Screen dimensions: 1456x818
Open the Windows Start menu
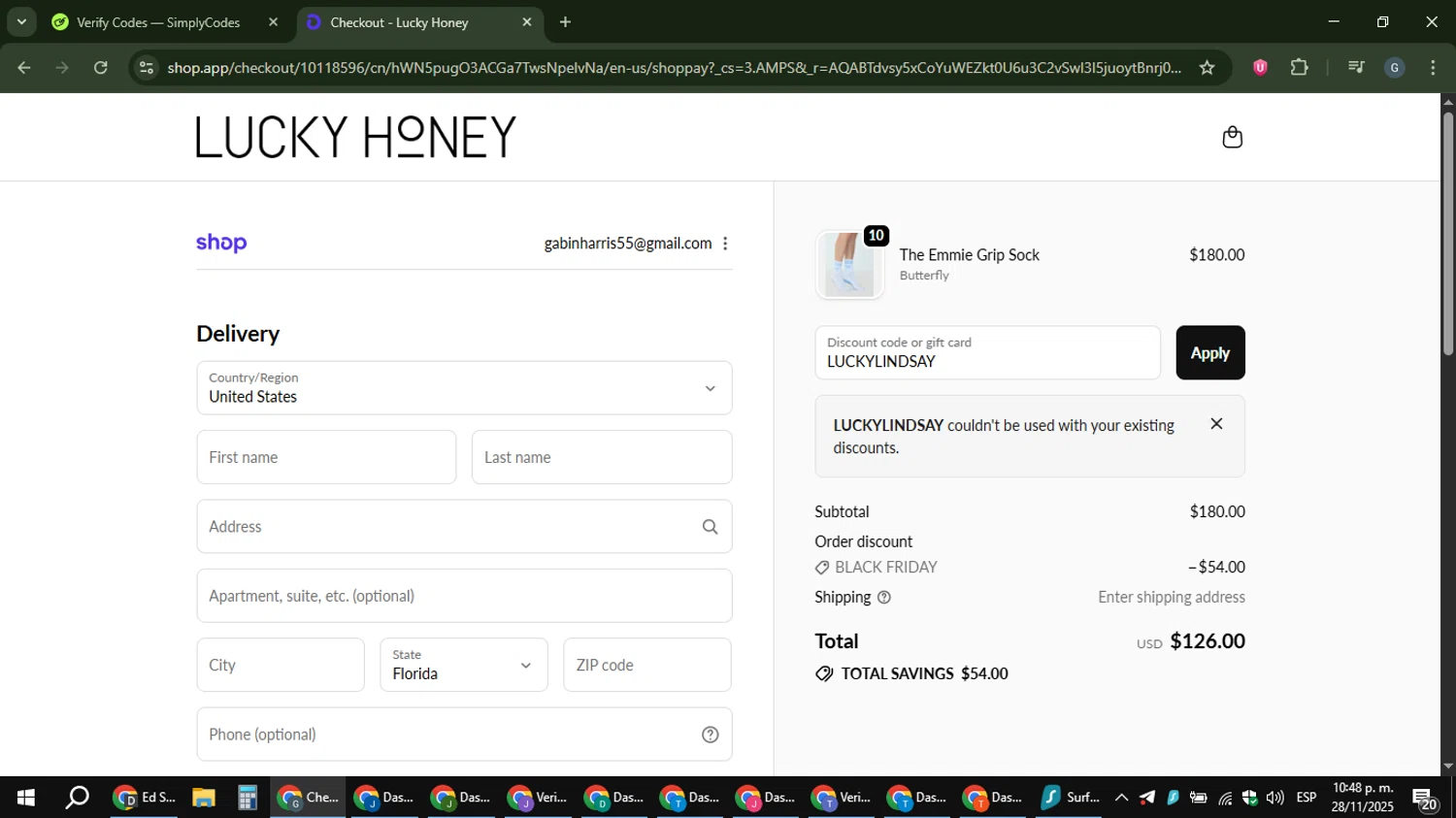tap(26, 798)
